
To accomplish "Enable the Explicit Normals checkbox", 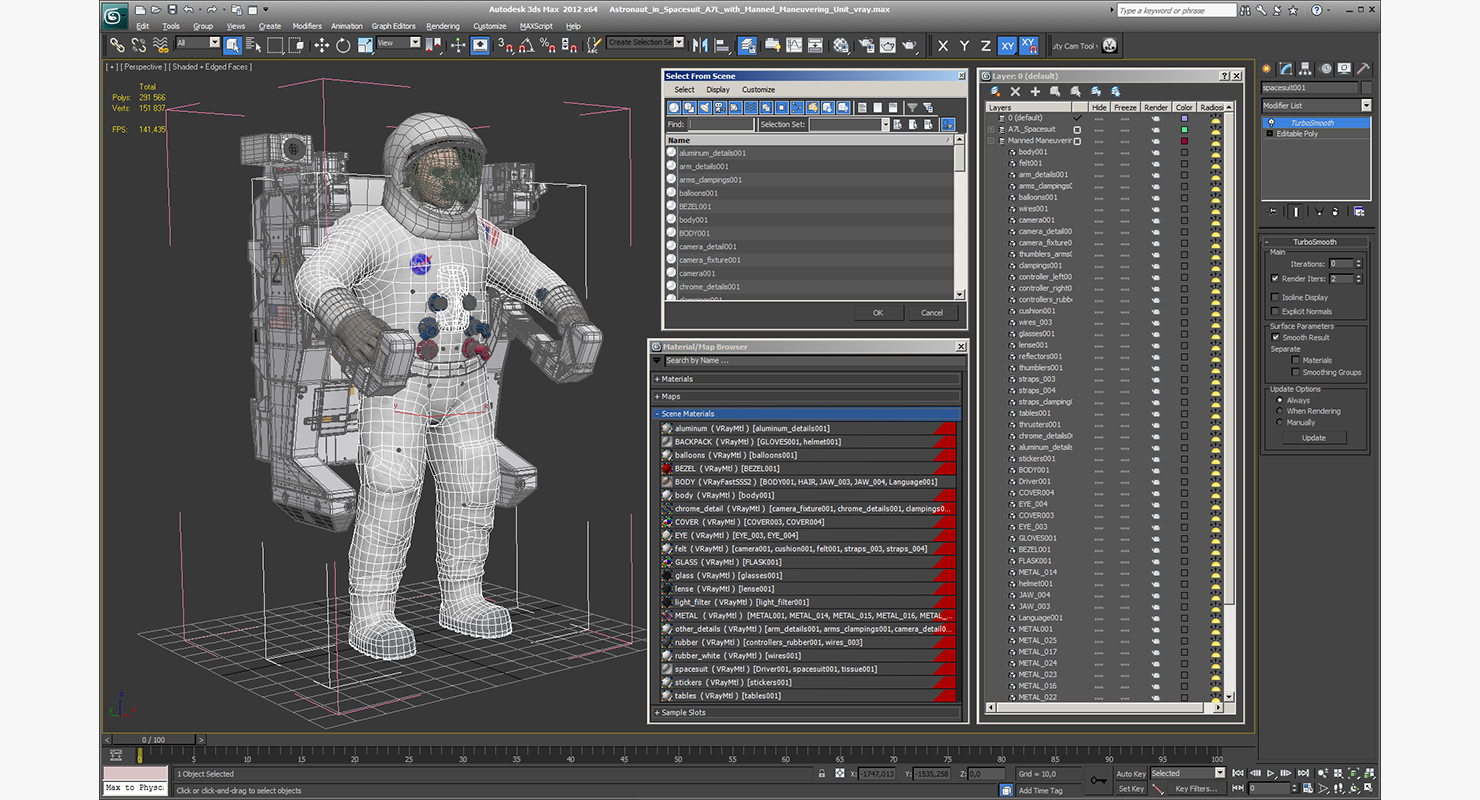I will (x=1275, y=311).
